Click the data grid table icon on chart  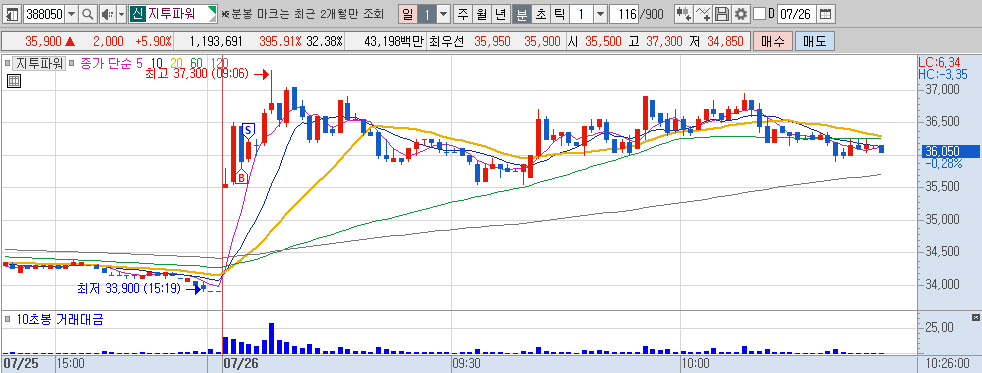pos(14,80)
